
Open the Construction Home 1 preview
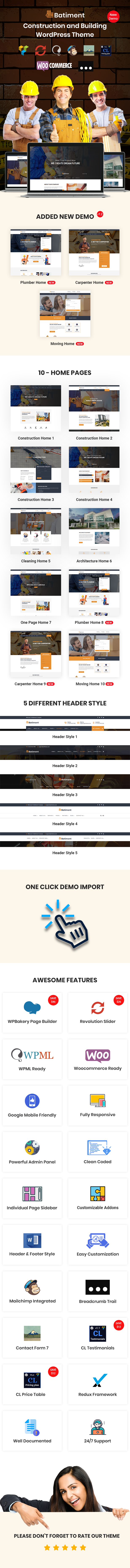pyautogui.click(x=35, y=408)
